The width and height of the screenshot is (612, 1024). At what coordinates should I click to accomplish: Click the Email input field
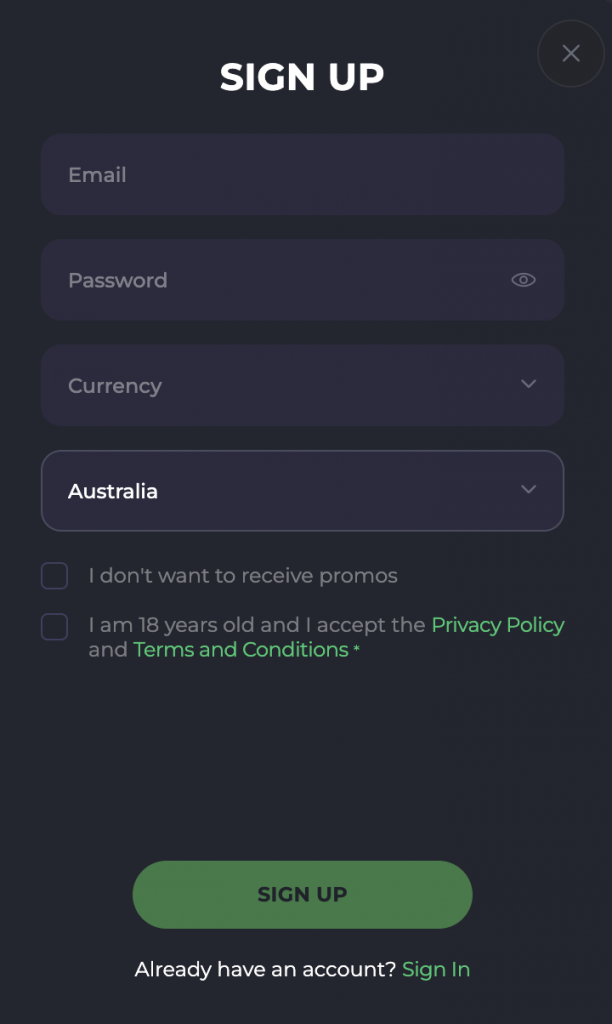[302, 174]
